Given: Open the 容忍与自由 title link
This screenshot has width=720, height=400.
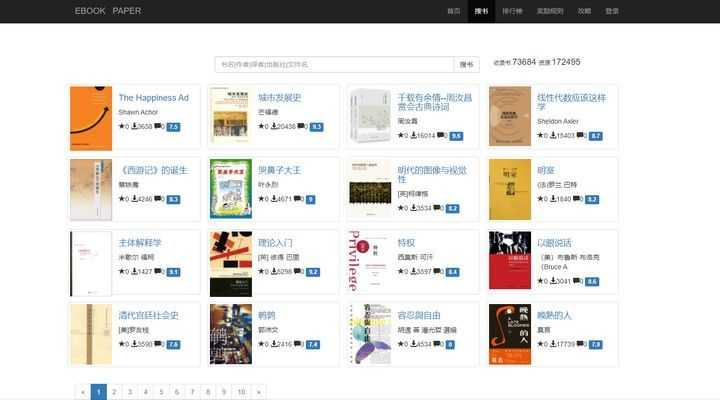Looking at the screenshot, I should (419, 315).
